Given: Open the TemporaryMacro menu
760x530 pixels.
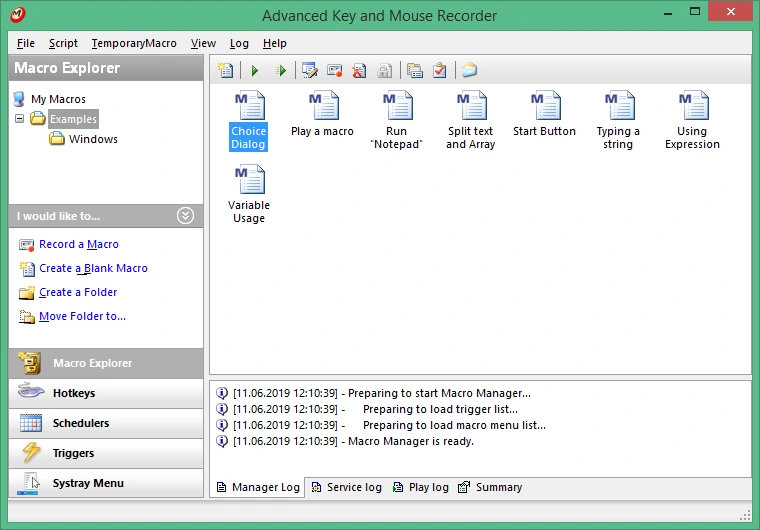Looking at the screenshot, I should (x=134, y=43).
